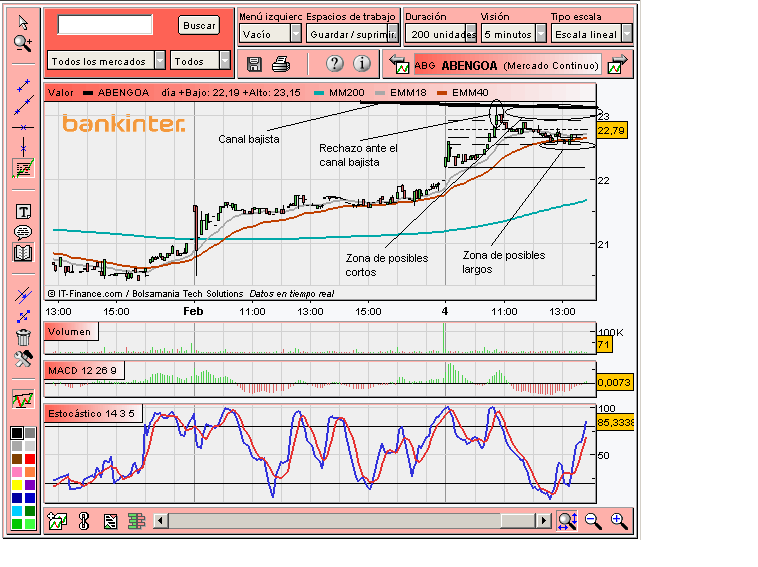
Task: Open the Visión 5 minutos dropdown
Action: point(513,34)
